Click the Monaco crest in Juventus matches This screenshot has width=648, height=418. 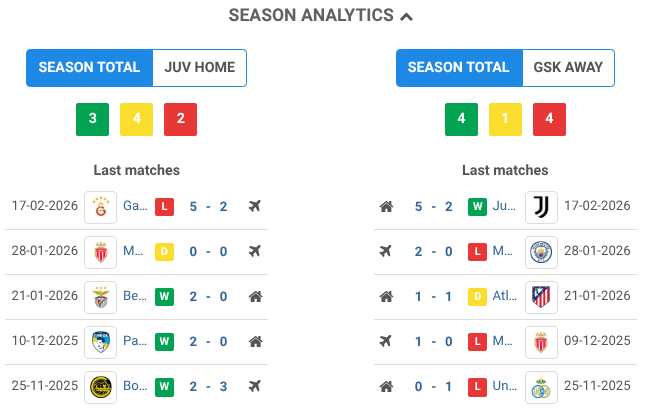point(101,251)
